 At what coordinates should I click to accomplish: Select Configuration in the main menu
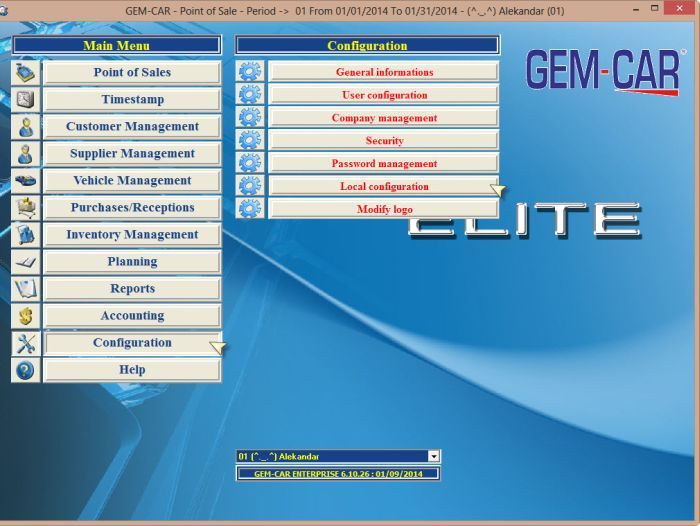coord(132,343)
